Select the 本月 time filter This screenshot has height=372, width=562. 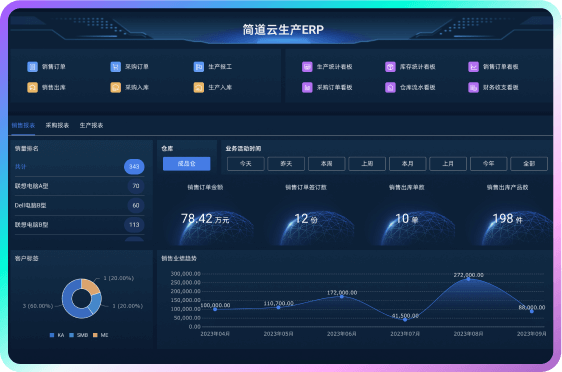point(408,164)
